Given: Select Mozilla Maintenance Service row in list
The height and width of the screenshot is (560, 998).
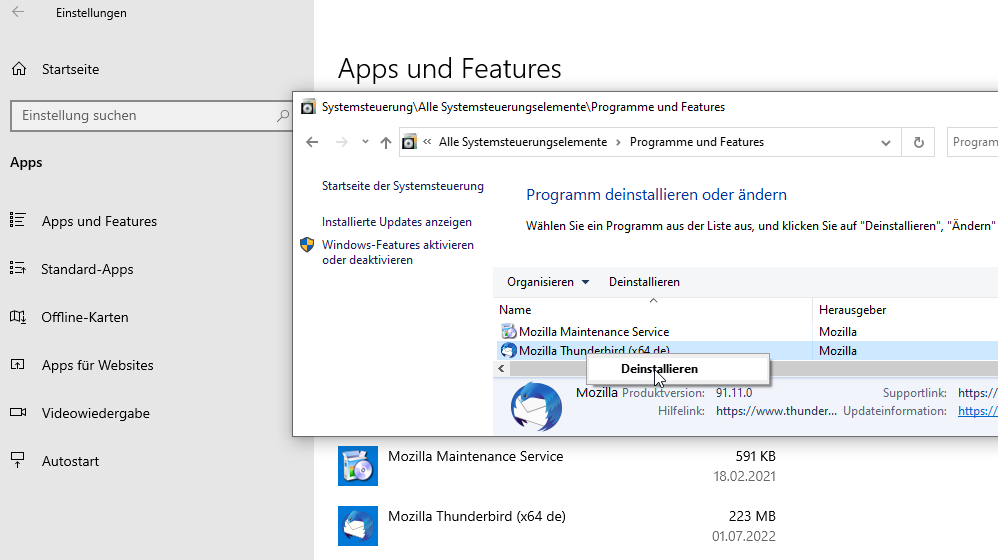Looking at the screenshot, I should 594,332.
